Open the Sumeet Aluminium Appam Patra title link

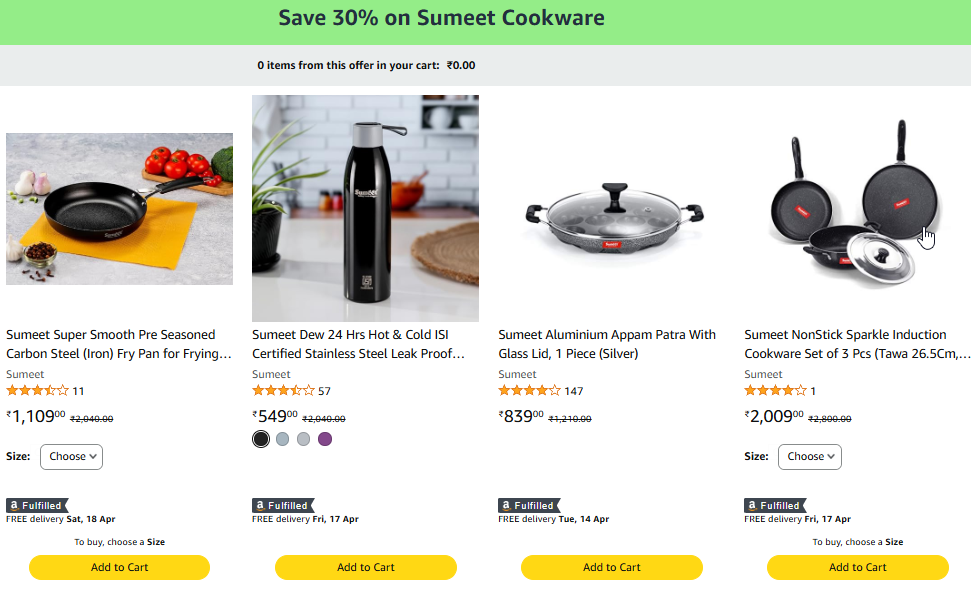[607, 344]
